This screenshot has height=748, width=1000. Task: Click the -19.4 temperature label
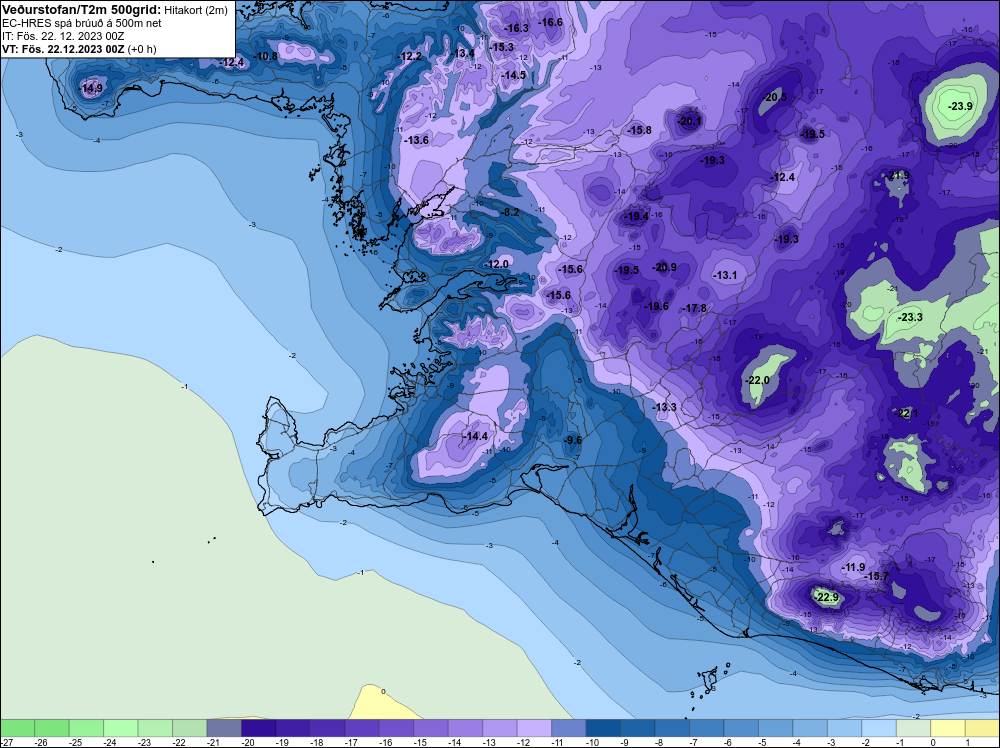pyautogui.click(x=636, y=216)
